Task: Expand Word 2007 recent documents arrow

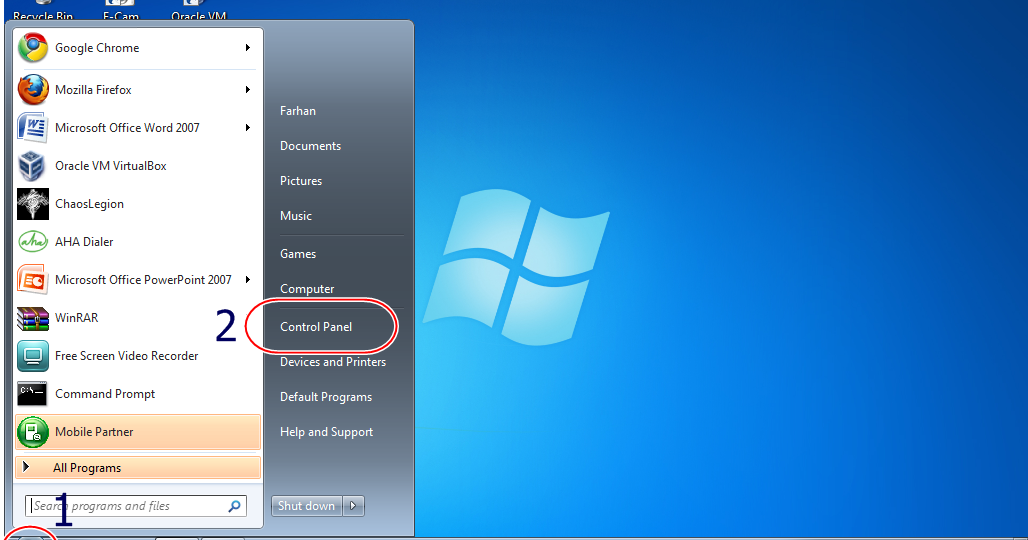Action: pyautogui.click(x=248, y=128)
